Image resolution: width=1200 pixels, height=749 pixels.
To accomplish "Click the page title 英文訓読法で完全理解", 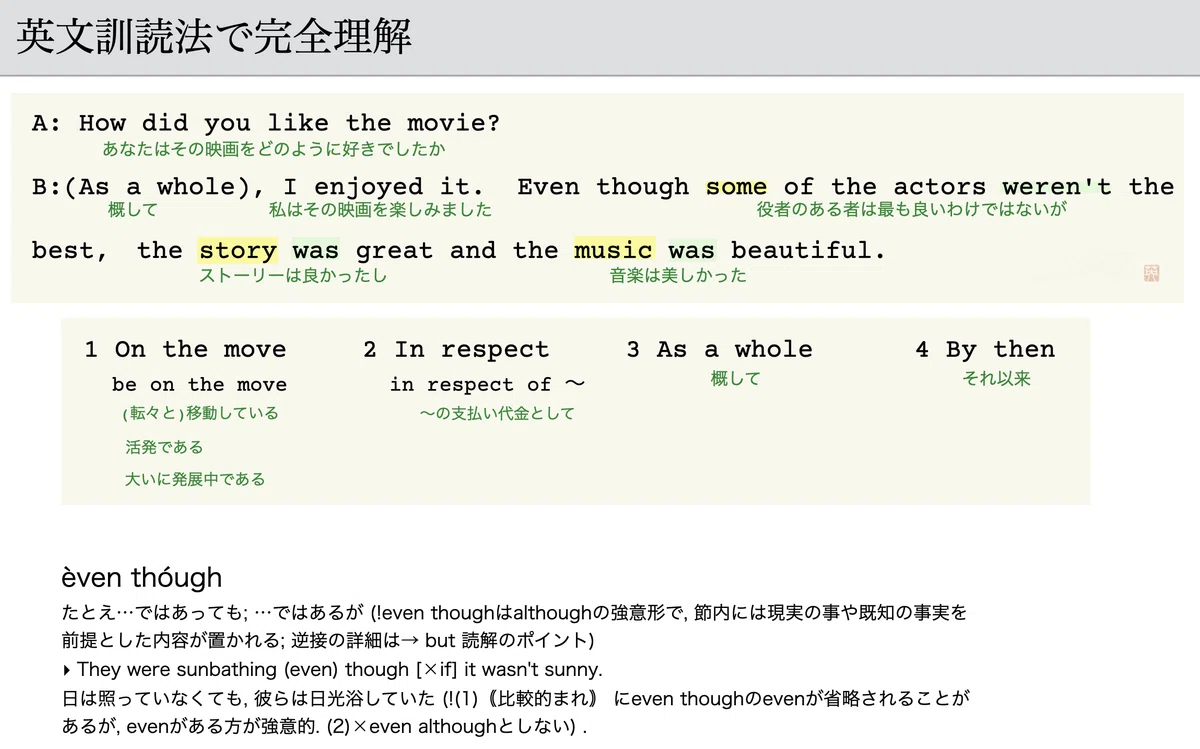I will click(x=215, y=37).
